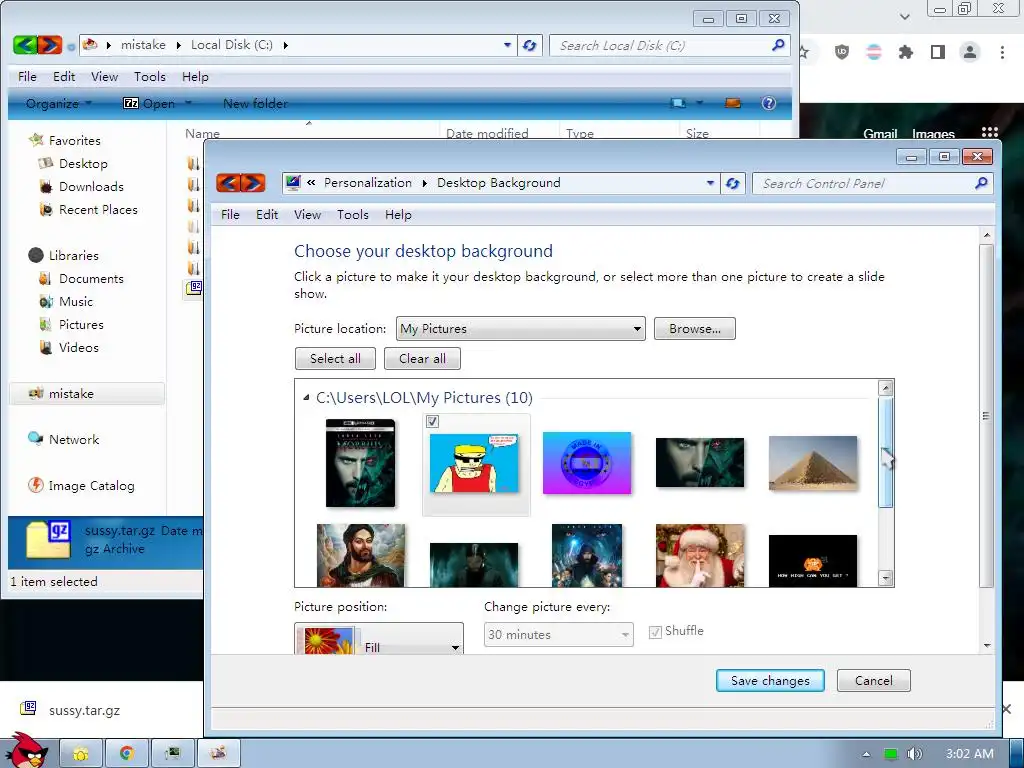Click the Clear all button
This screenshot has width=1024, height=768.
422,359
